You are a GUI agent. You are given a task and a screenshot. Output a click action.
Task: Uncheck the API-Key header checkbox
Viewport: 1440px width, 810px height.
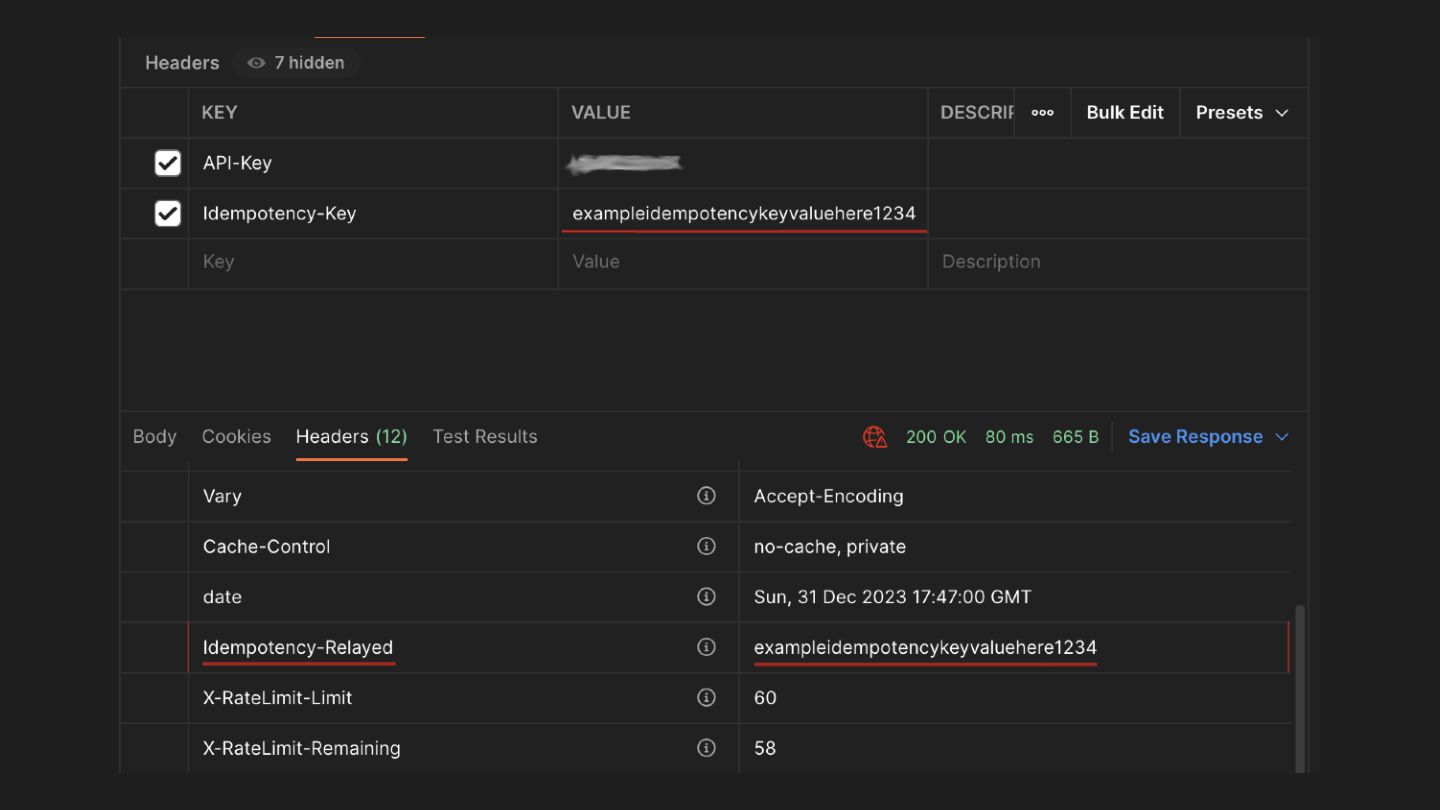tap(168, 163)
